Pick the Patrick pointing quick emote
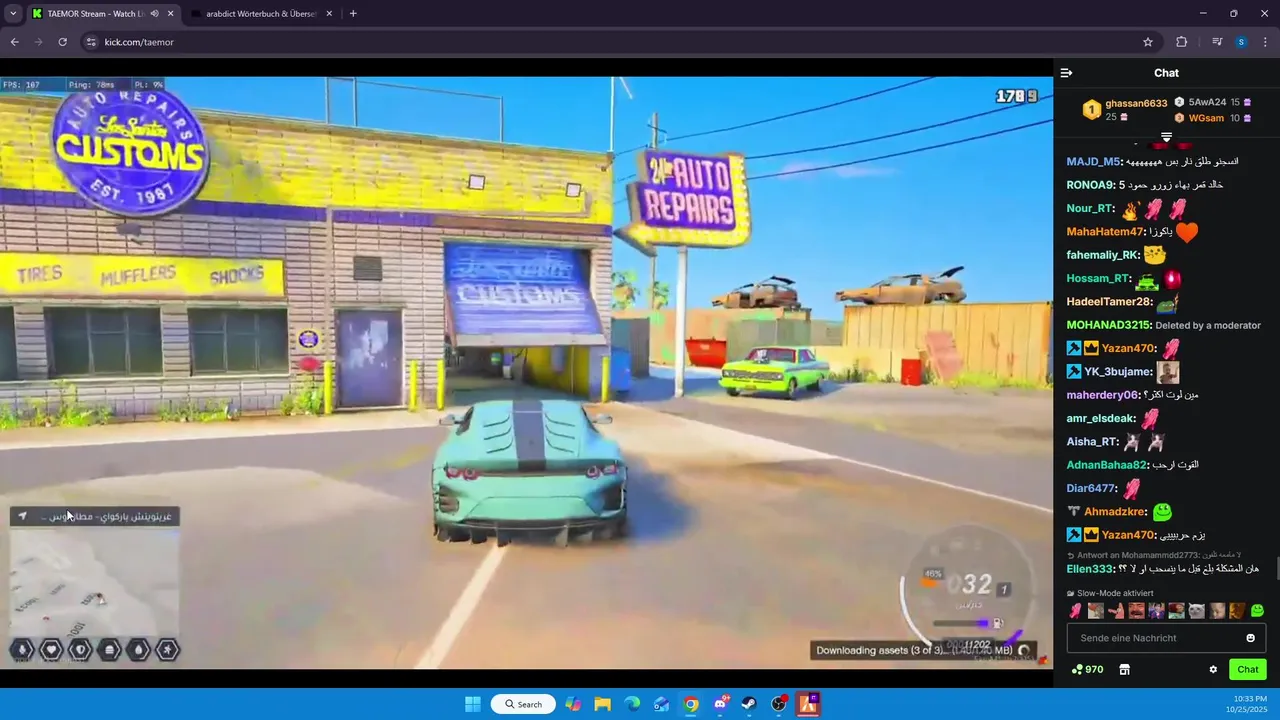The image size is (1280, 720). pos(1116,611)
